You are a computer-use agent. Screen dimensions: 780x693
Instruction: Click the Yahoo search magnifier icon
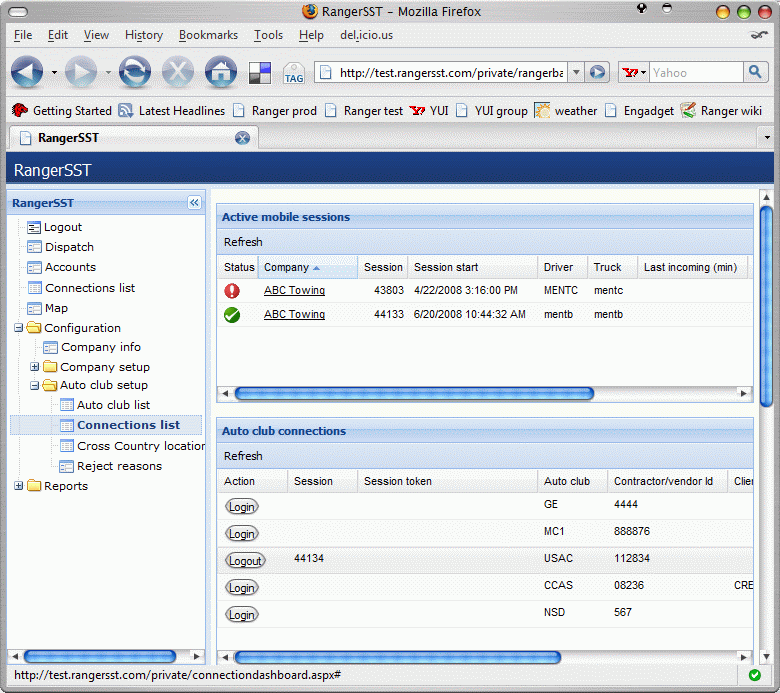pyautogui.click(x=755, y=72)
